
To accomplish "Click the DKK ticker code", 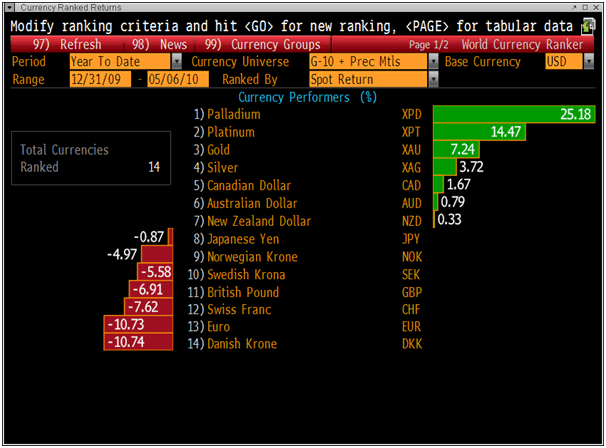I will pos(412,344).
